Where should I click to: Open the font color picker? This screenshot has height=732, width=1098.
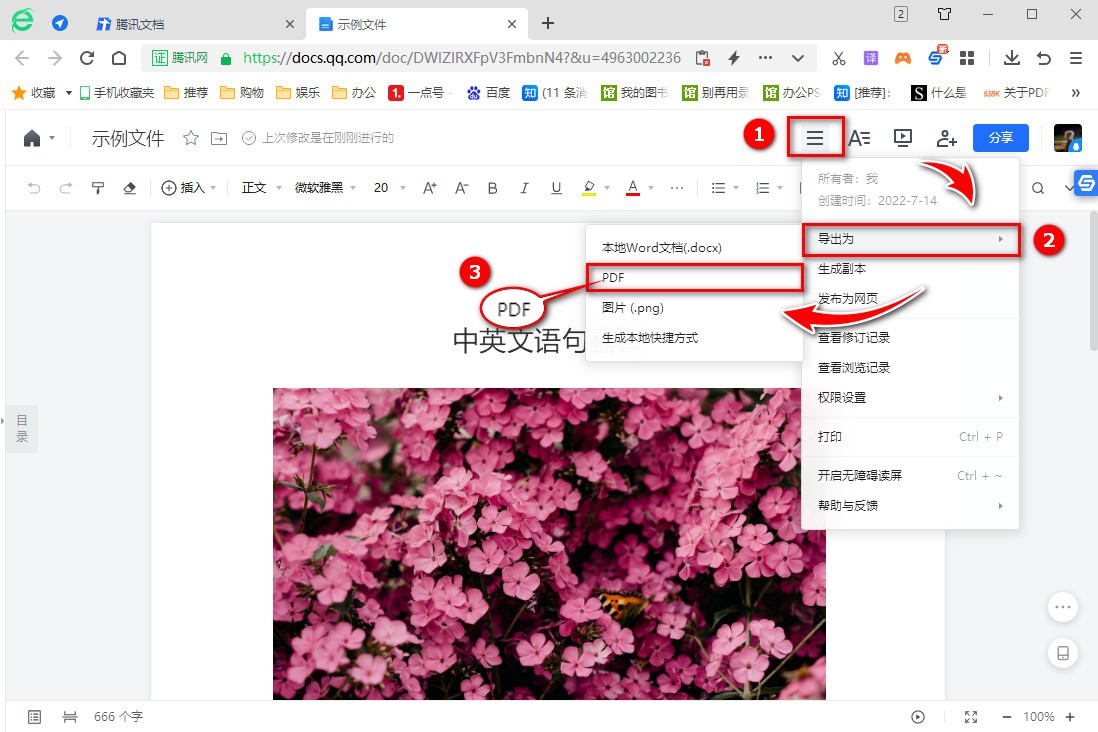pyautogui.click(x=633, y=187)
